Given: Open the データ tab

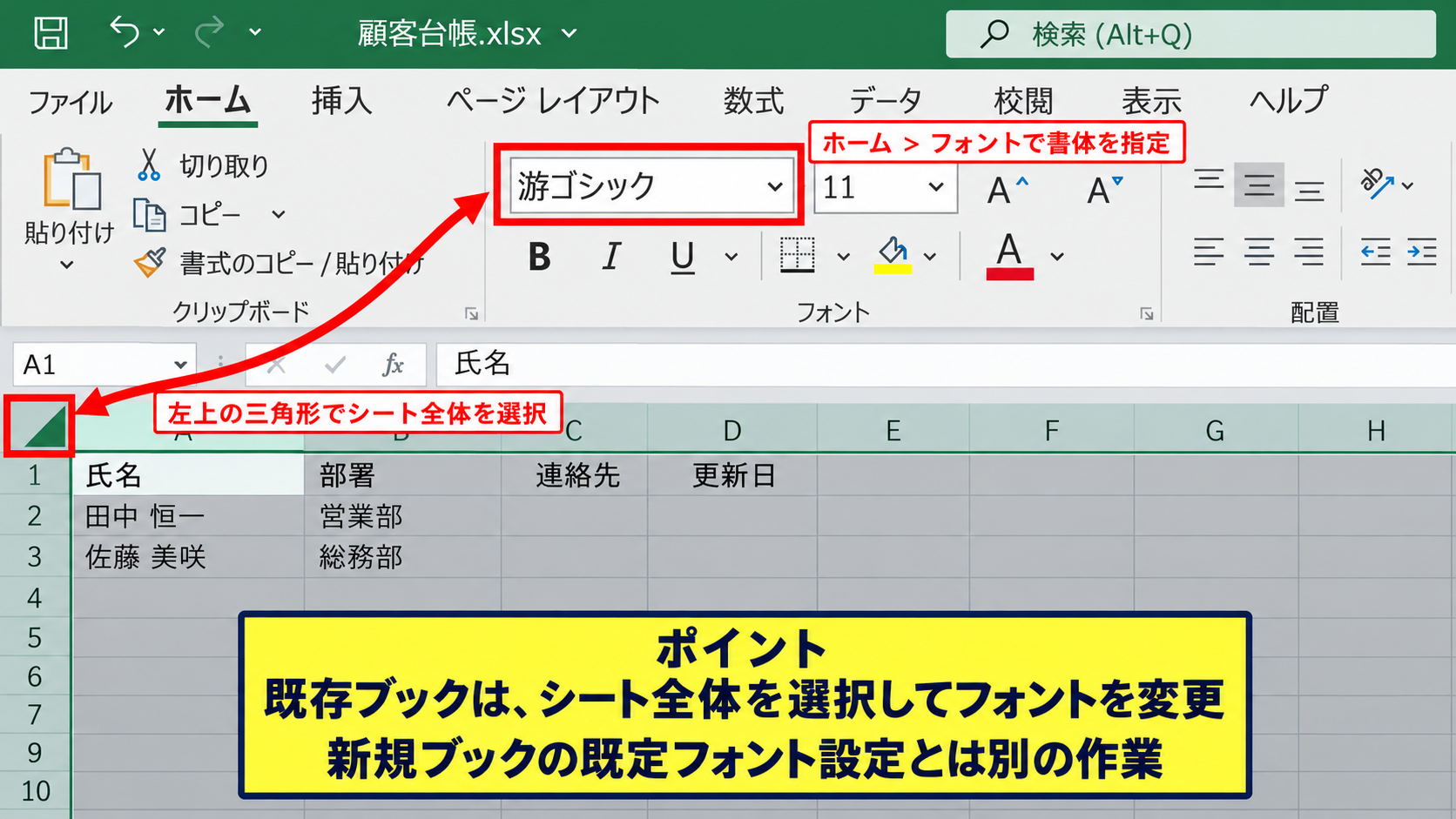Looking at the screenshot, I should coord(885,101).
